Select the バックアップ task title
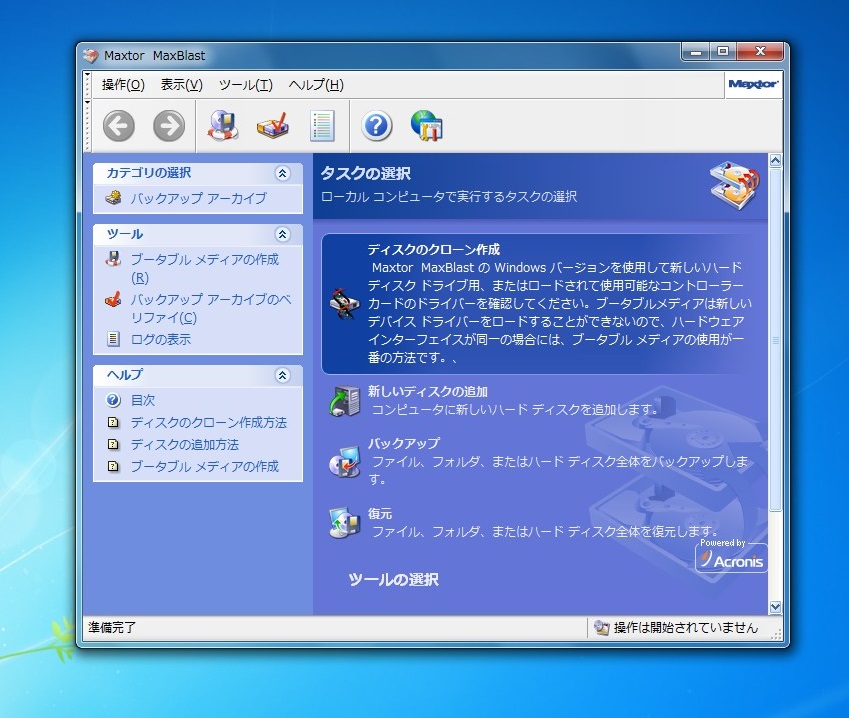The height and width of the screenshot is (718, 849). pyautogui.click(x=404, y=443)
